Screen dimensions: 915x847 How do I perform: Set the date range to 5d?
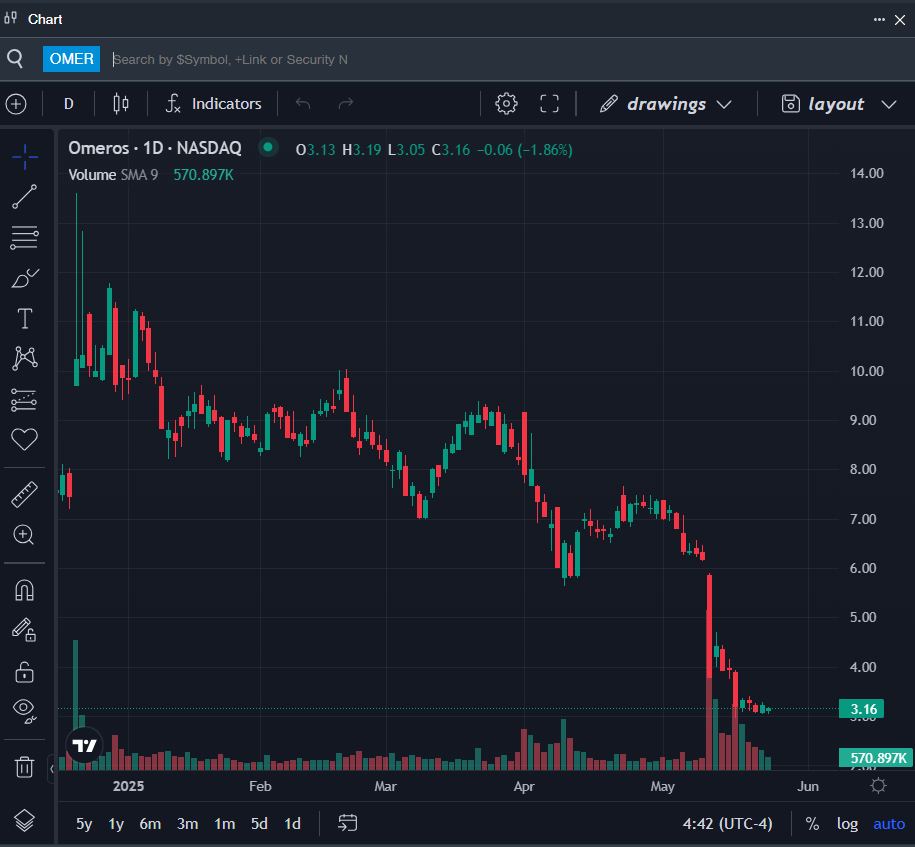tap(259, 824)
